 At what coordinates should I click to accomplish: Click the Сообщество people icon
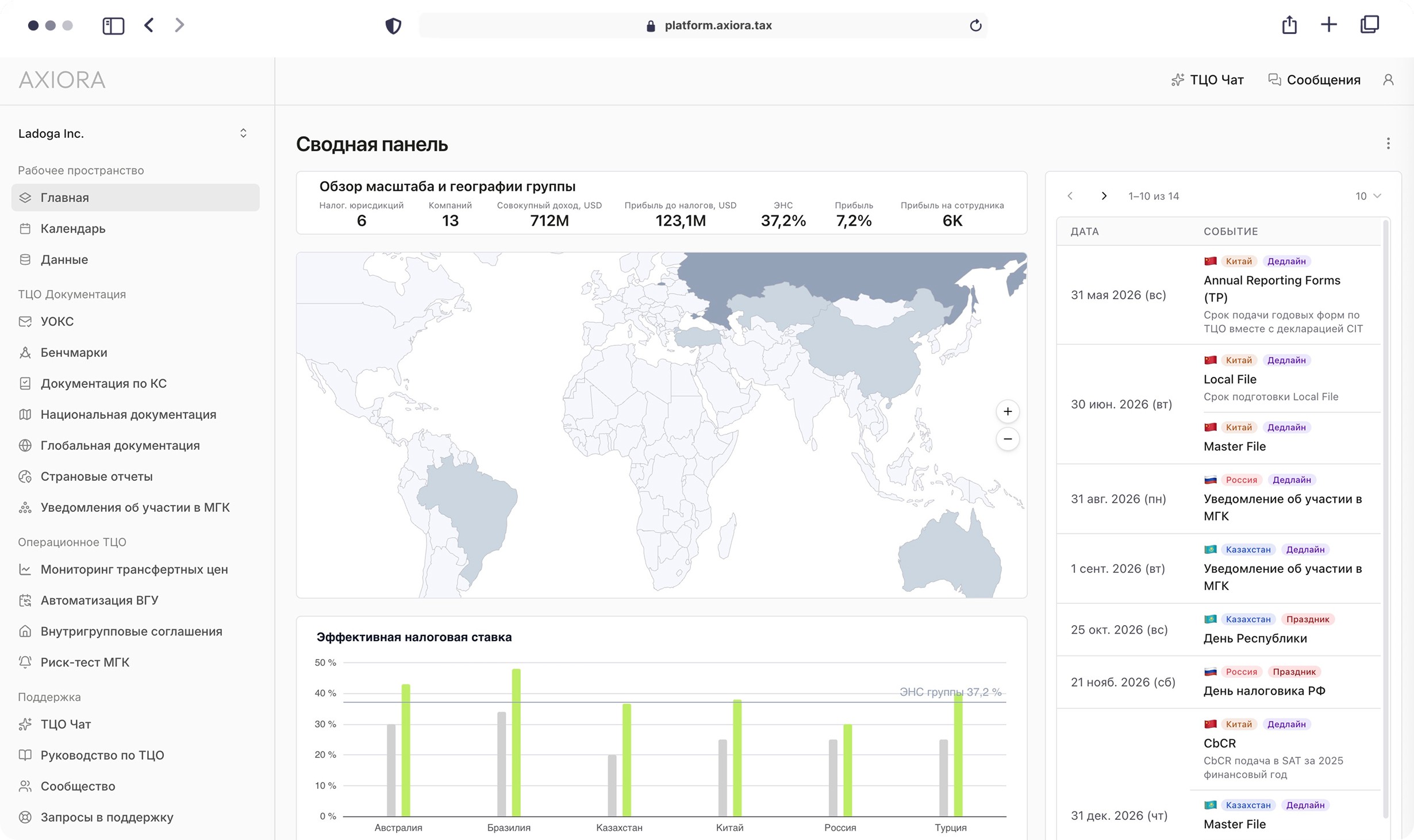[x=25, y=786]
